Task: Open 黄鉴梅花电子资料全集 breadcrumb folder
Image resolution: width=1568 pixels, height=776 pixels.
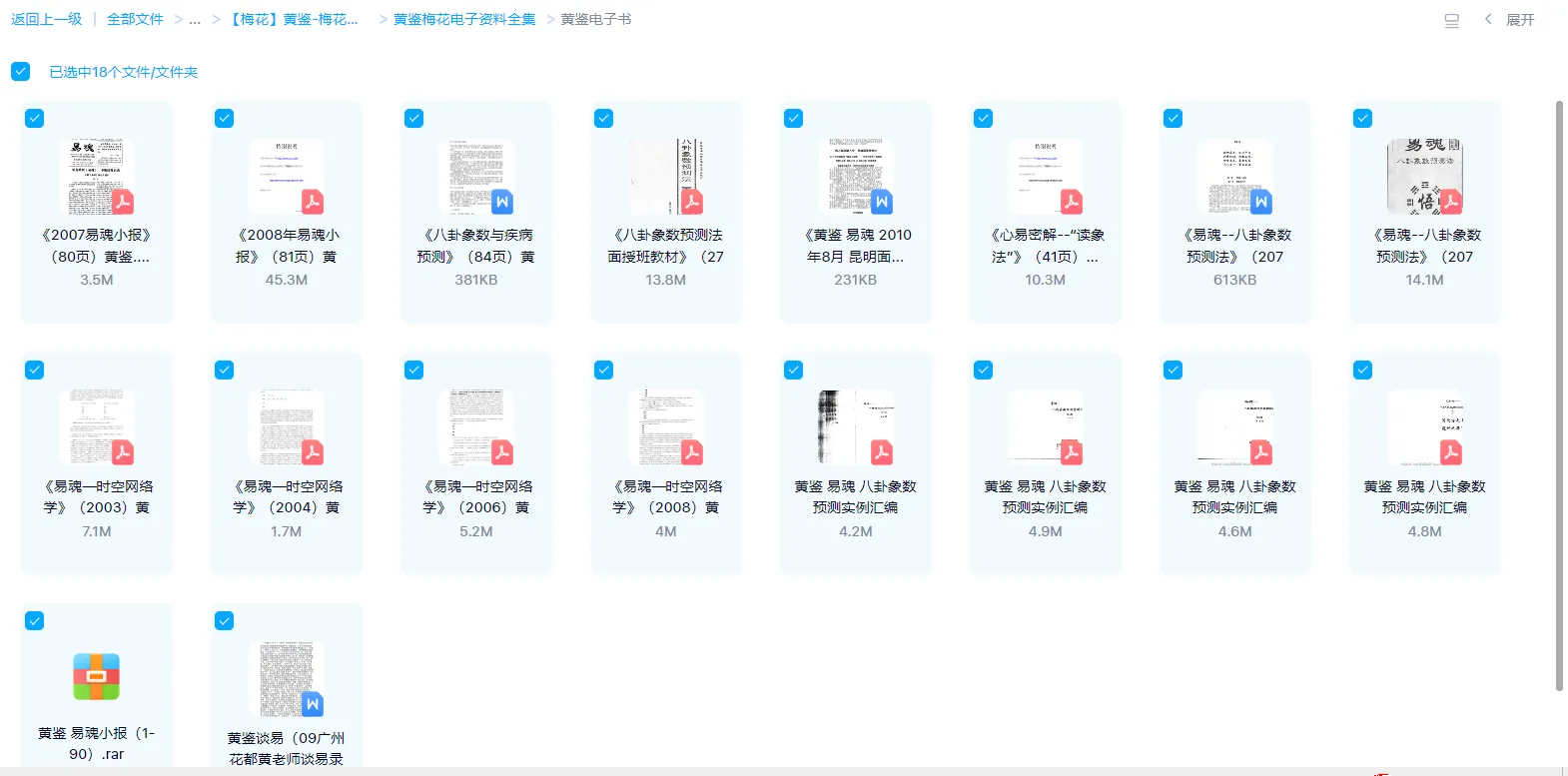Action: [x=464, y=19]
